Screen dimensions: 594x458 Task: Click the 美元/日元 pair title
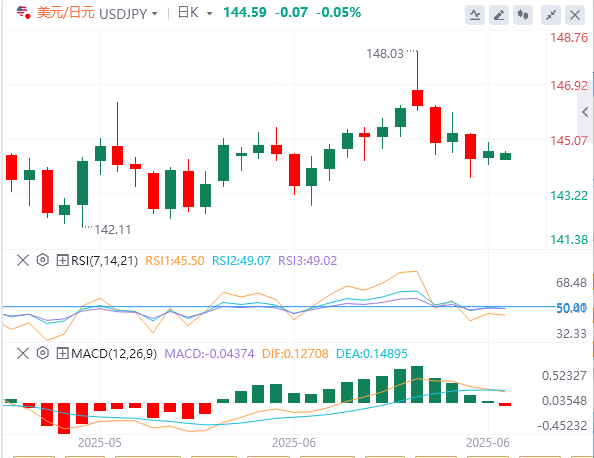pos(66,13)
